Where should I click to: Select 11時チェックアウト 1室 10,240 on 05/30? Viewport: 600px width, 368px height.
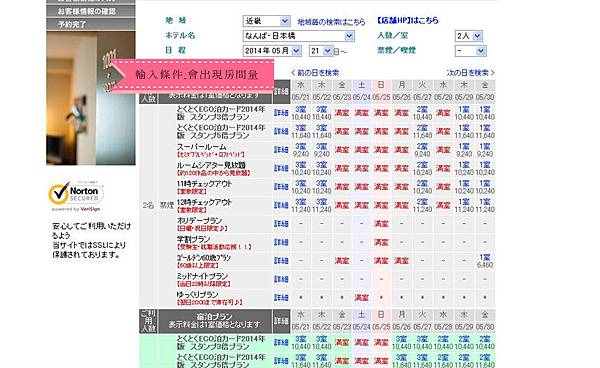485,187
